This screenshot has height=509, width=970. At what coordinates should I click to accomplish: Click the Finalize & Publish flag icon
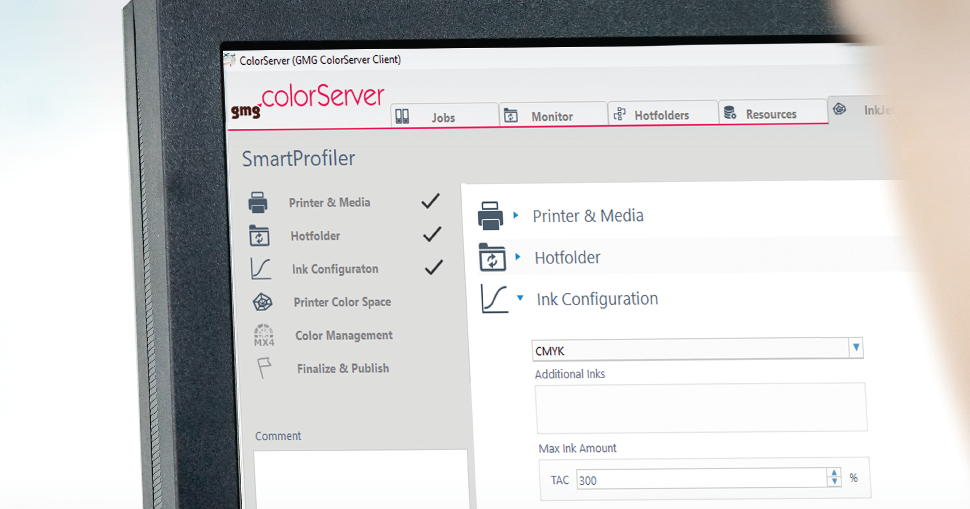click(x=264, y=368)
